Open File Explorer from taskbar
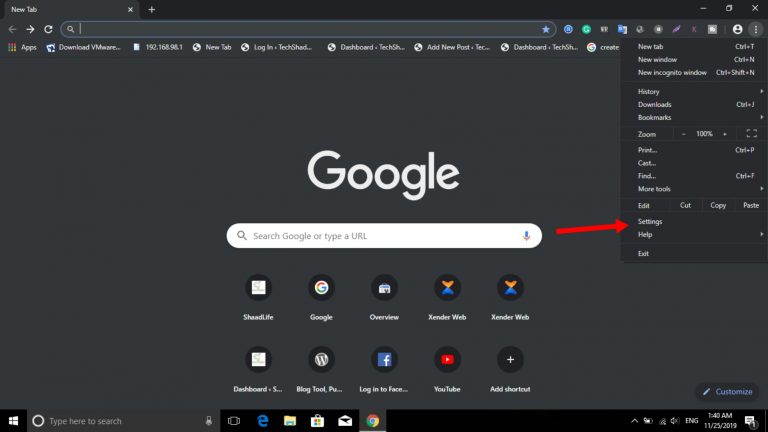 click(290, 421)
